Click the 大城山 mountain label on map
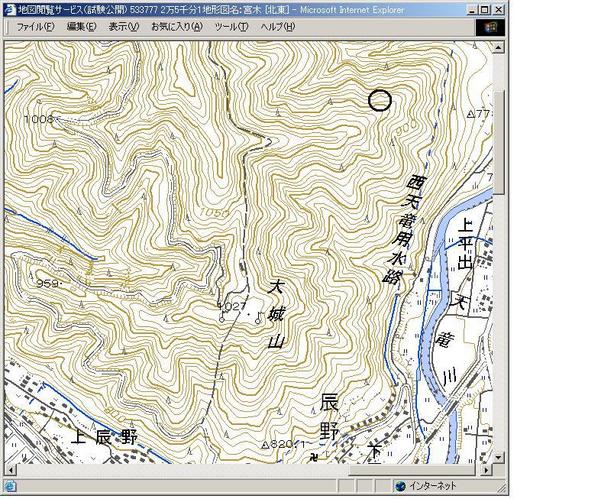The height and width of the screenshot is (499, 614). click(x=276, y=313)
